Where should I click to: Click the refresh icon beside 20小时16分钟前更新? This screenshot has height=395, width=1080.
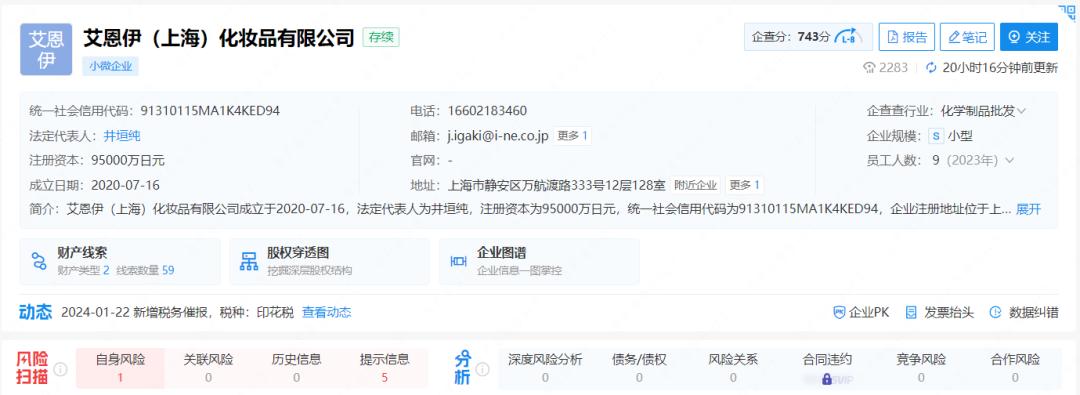coord(931,68)
